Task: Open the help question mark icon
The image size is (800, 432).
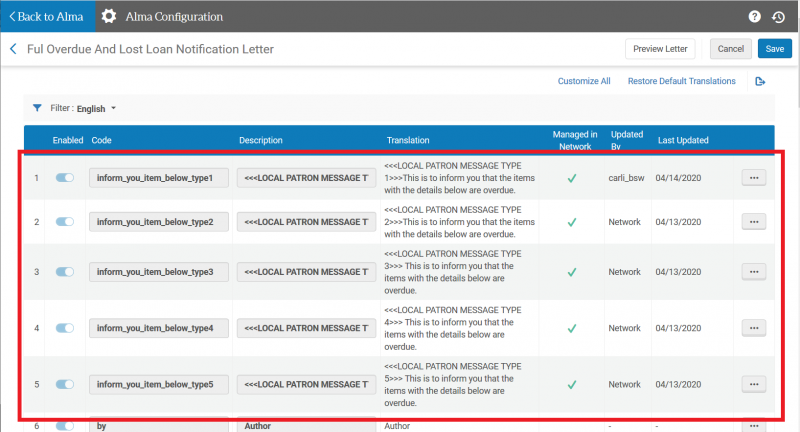Action: point(755,17)
